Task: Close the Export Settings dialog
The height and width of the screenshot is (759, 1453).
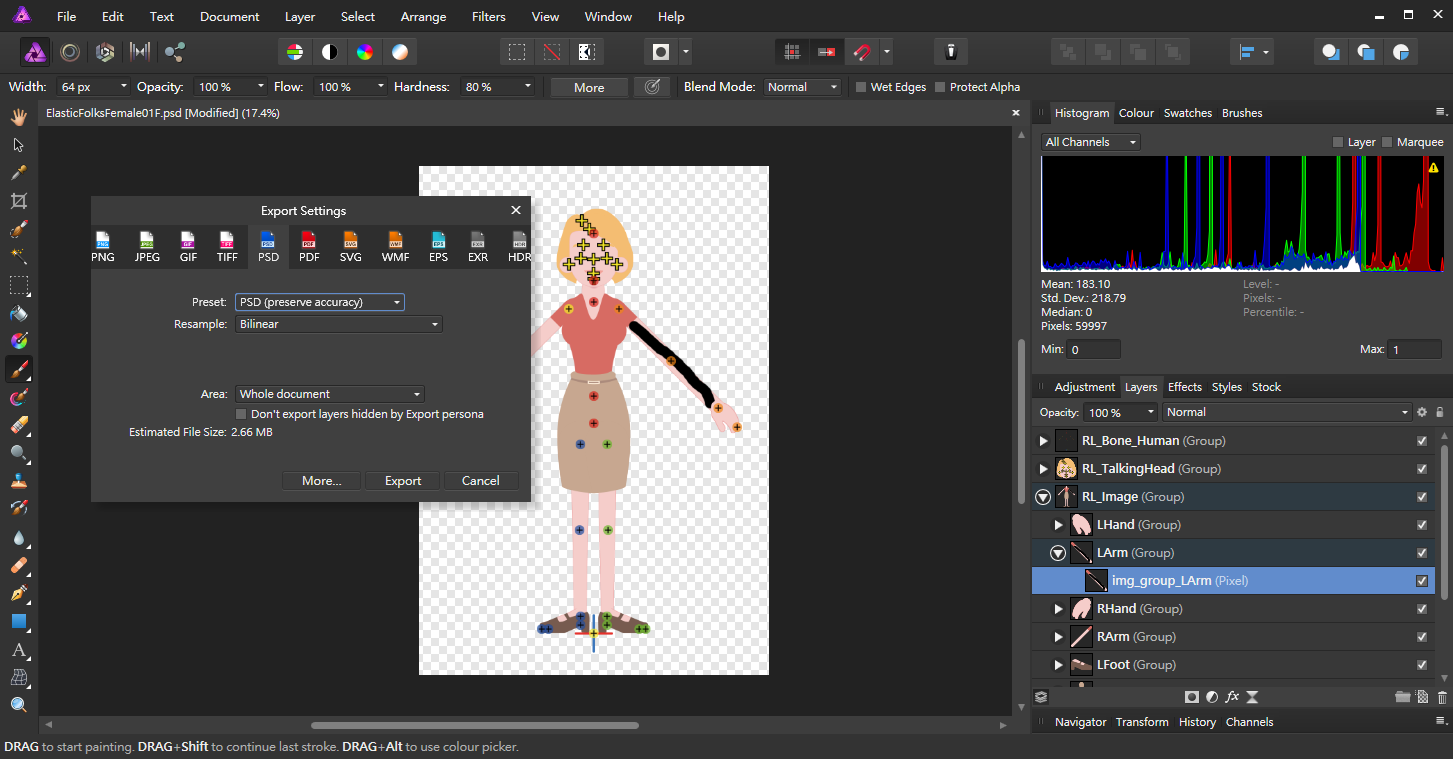Action: click(x=516, y=210)
